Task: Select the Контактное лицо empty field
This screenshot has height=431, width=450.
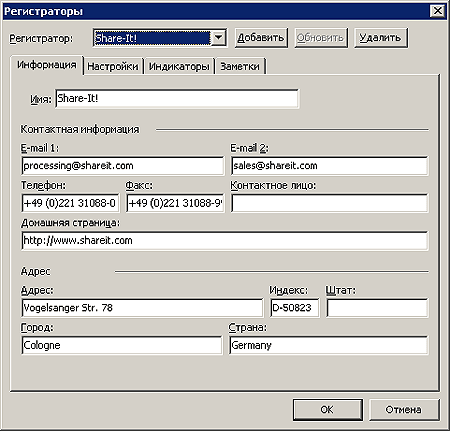Action: [329, 203]
